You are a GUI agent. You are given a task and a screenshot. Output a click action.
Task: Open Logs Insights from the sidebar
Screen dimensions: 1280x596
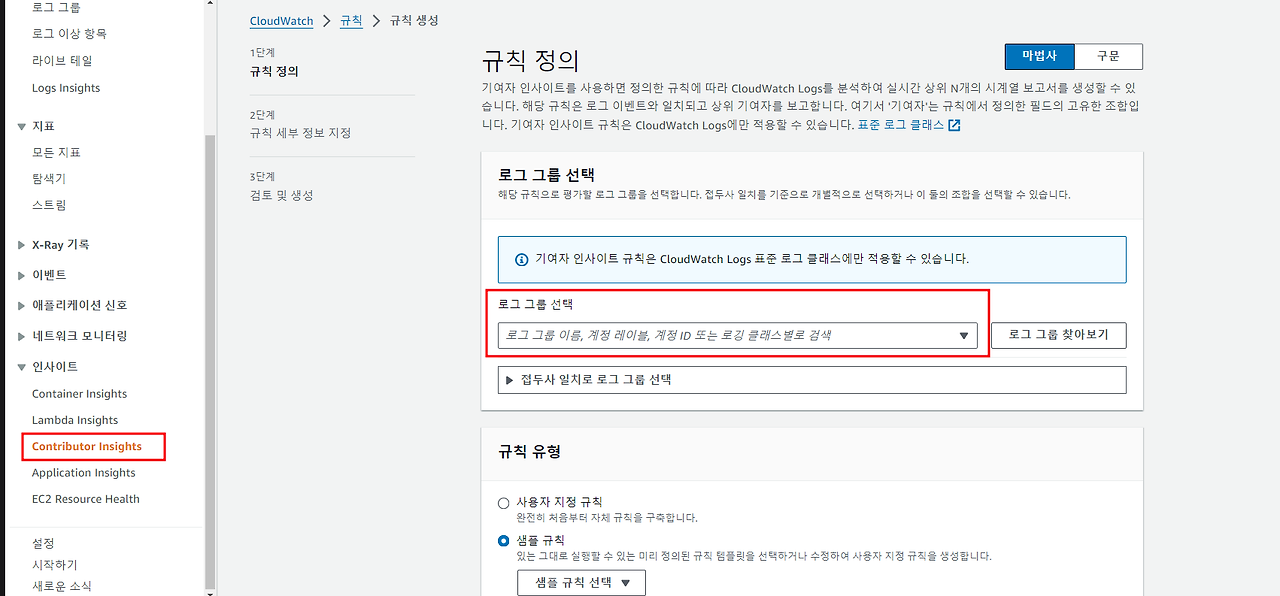(x=65, y=87)
